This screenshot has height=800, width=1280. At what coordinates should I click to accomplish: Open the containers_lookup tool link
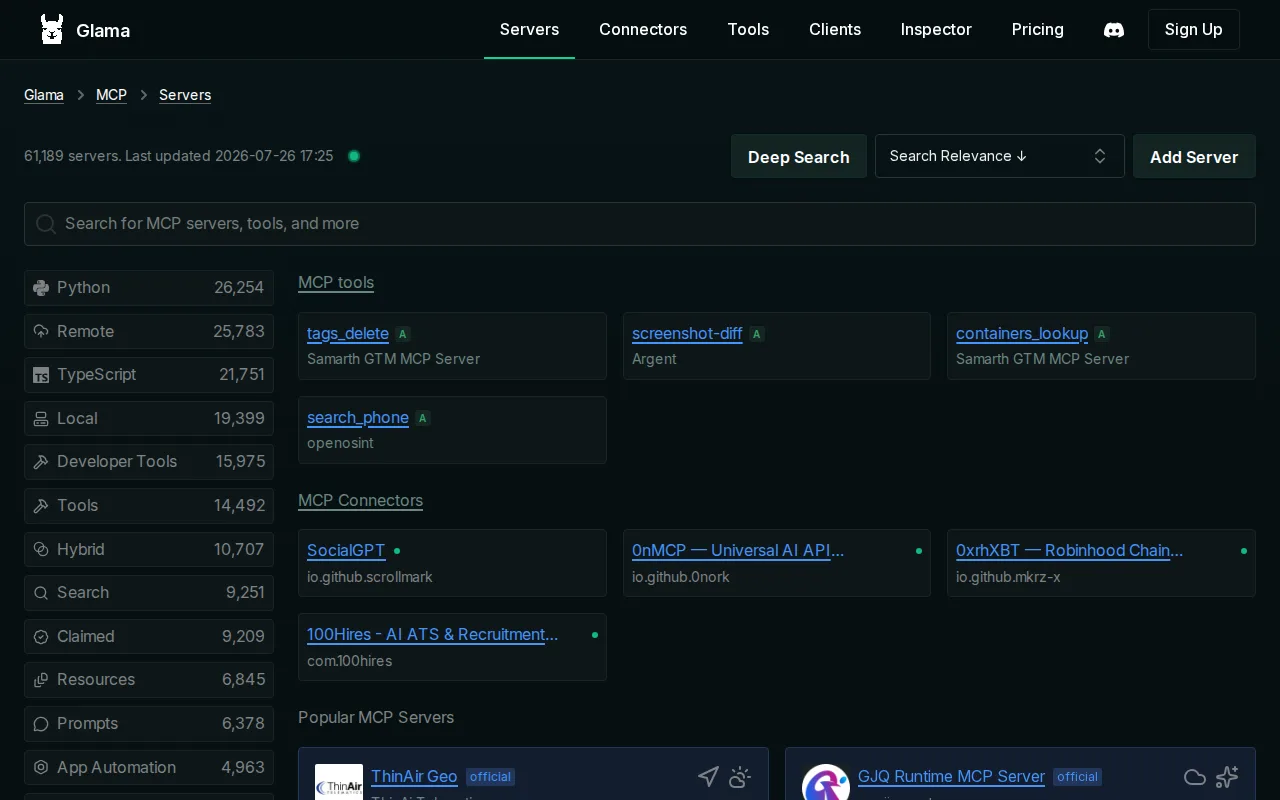click(1022, 334)
